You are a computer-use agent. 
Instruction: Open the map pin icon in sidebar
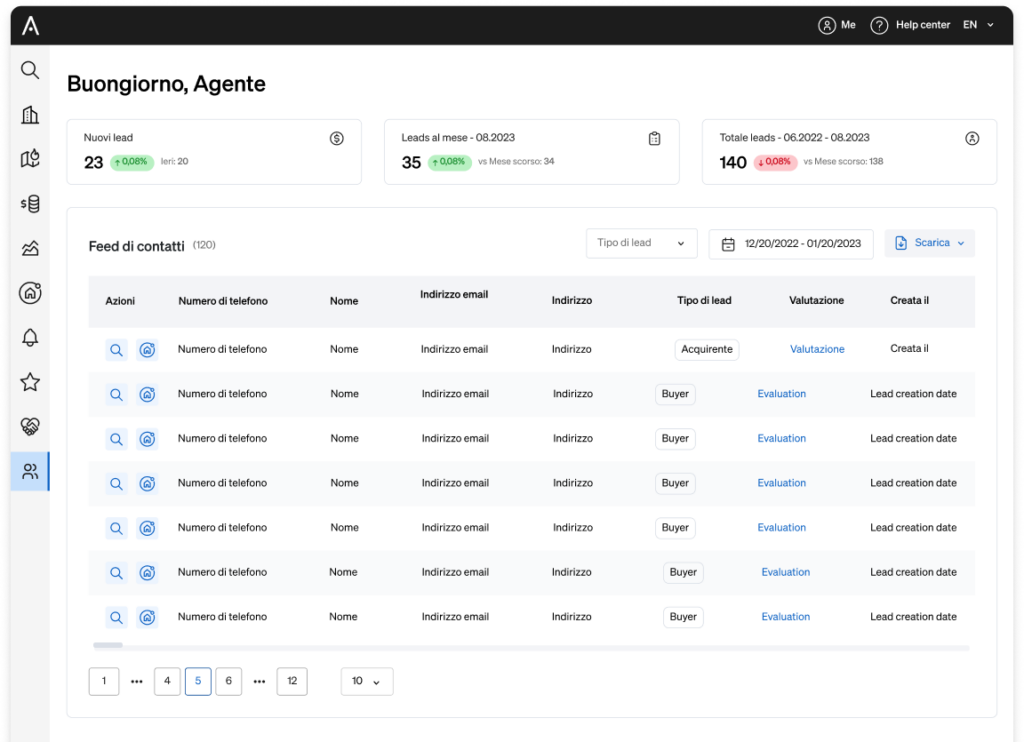pos(30,159)
